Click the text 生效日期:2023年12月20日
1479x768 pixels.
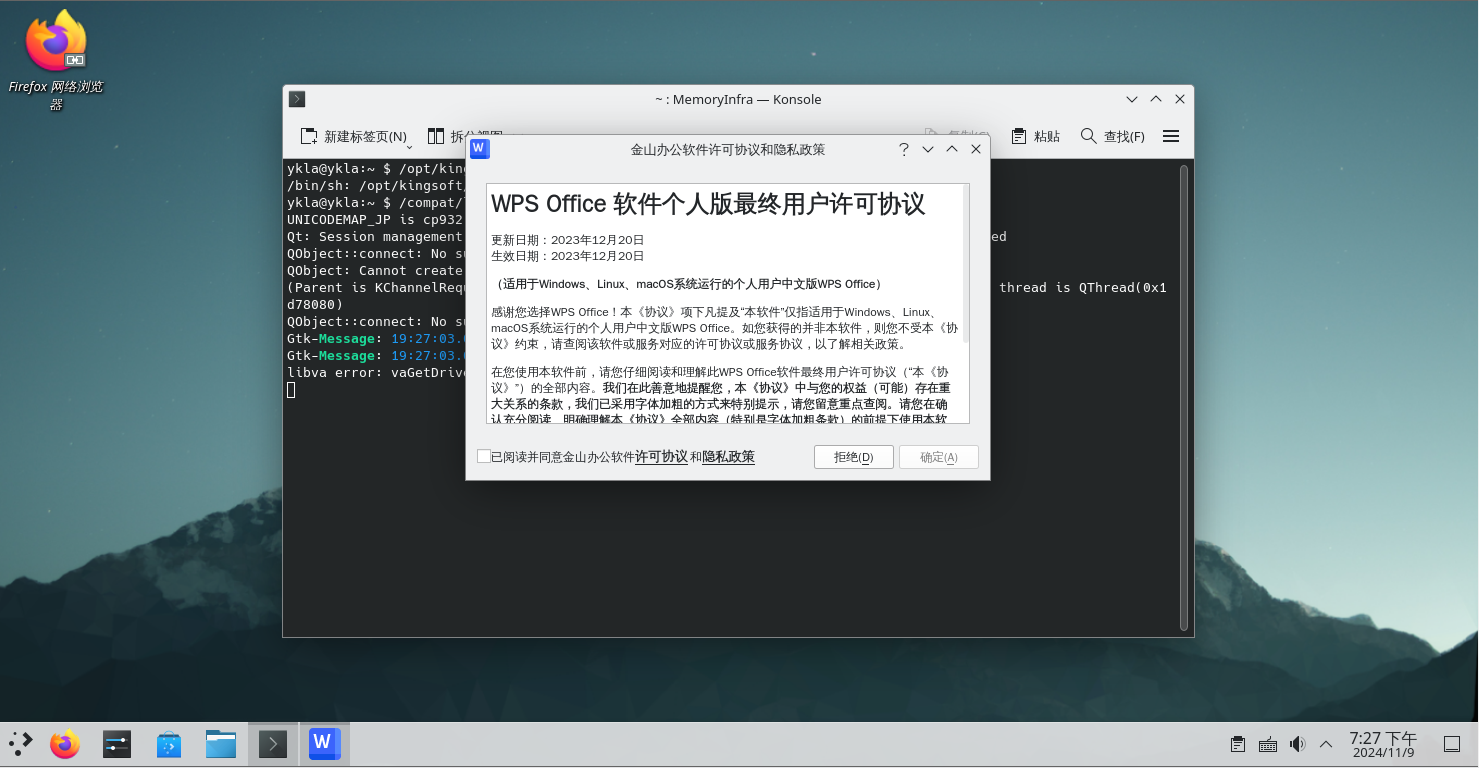coord(568,256)
